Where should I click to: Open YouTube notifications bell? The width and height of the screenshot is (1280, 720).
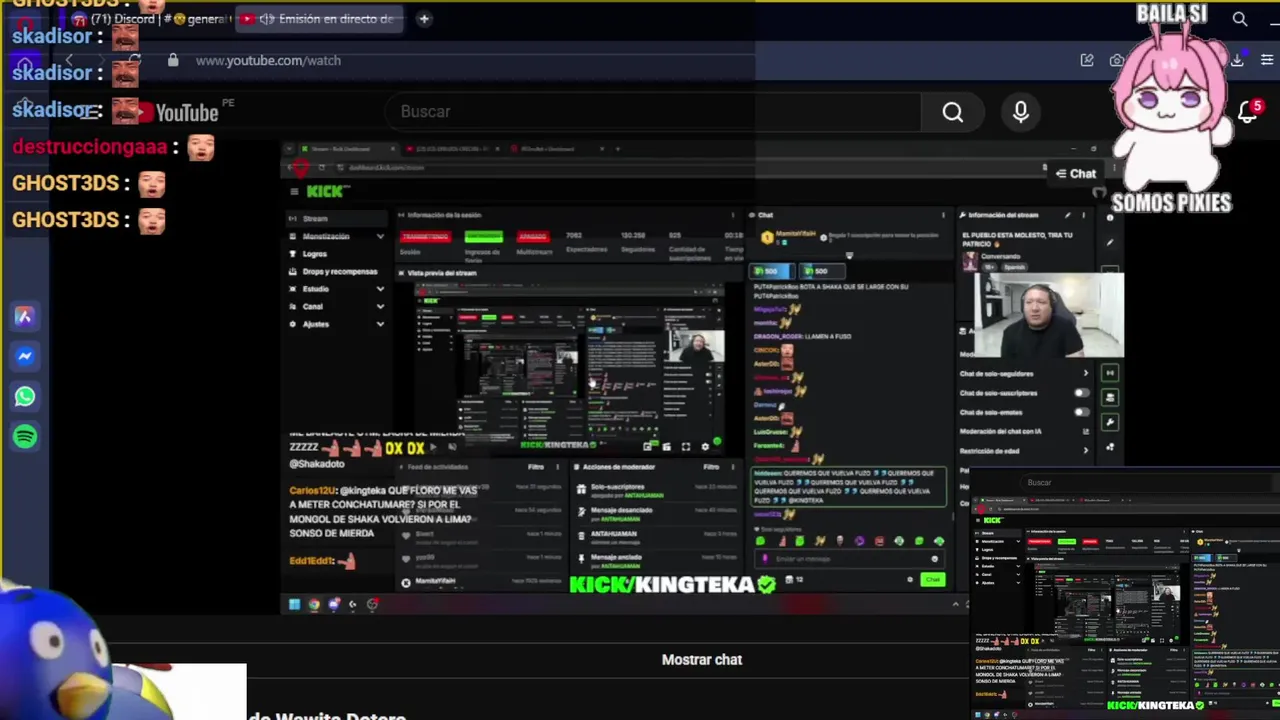point(1247,112)
